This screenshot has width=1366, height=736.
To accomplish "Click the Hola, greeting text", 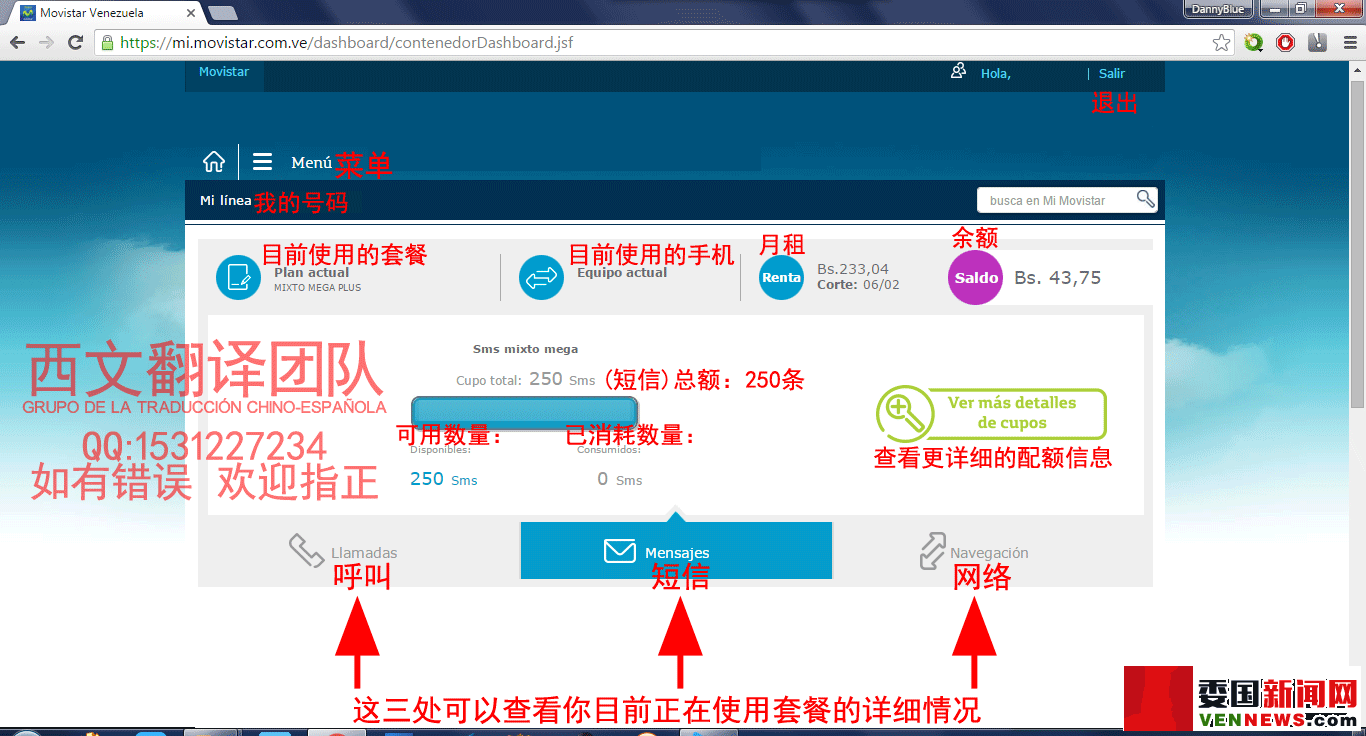I will (x=995, y=74).
